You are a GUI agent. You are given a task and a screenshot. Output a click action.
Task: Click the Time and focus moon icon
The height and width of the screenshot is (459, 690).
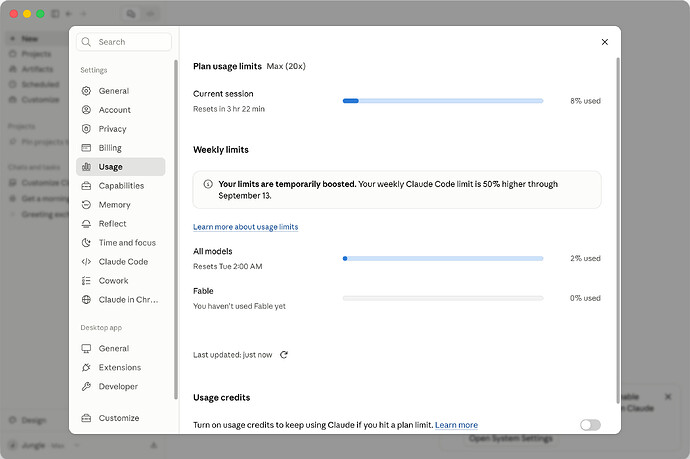point(86,242)
